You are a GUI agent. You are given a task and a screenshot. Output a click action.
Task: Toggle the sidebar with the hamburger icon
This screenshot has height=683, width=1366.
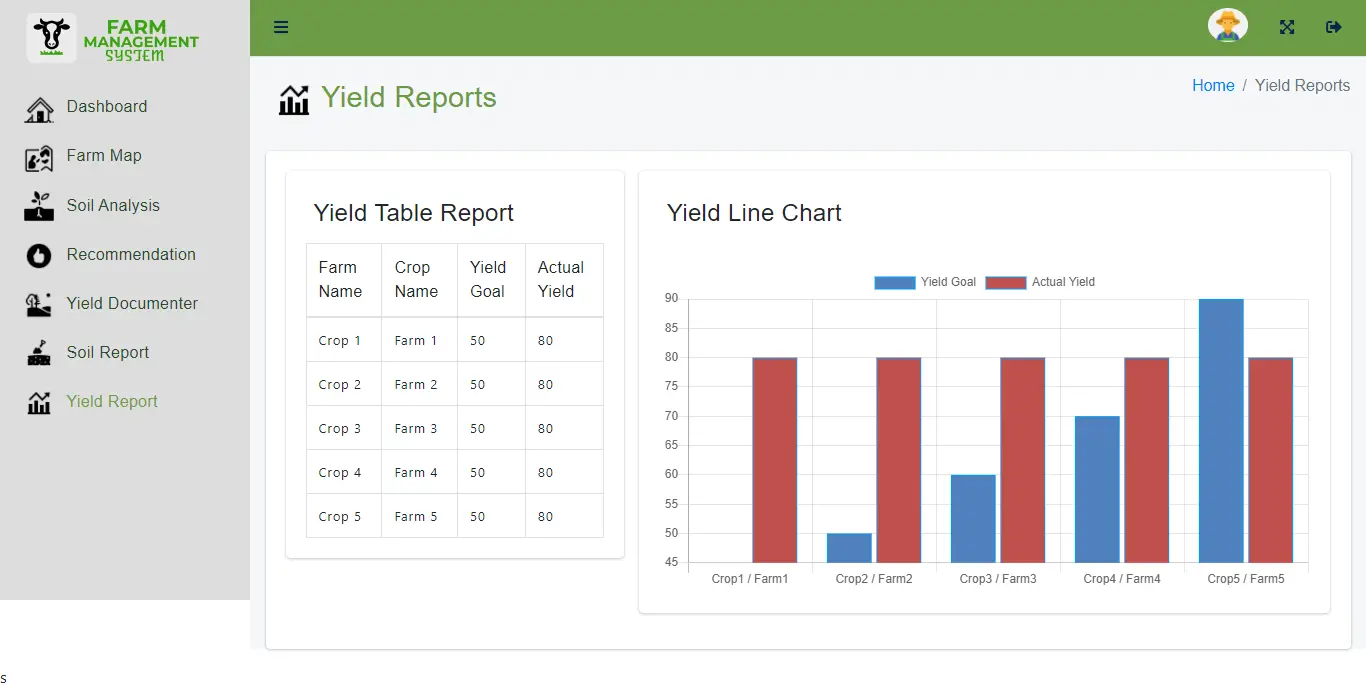tap(281, 27)
